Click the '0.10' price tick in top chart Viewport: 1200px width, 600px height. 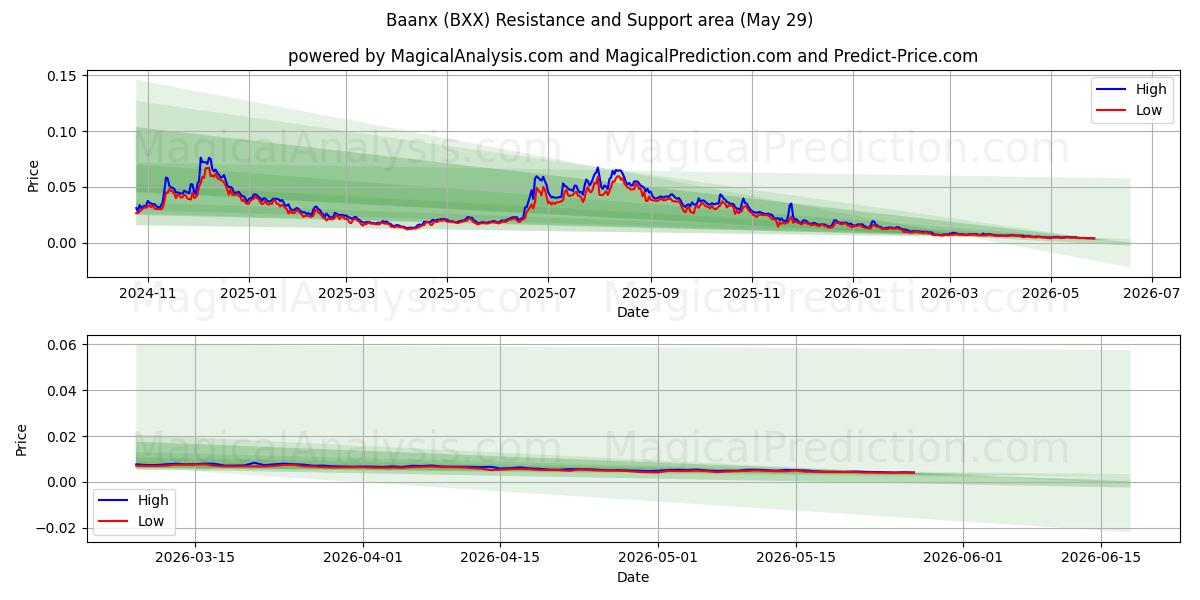click(x=64, y=132)
